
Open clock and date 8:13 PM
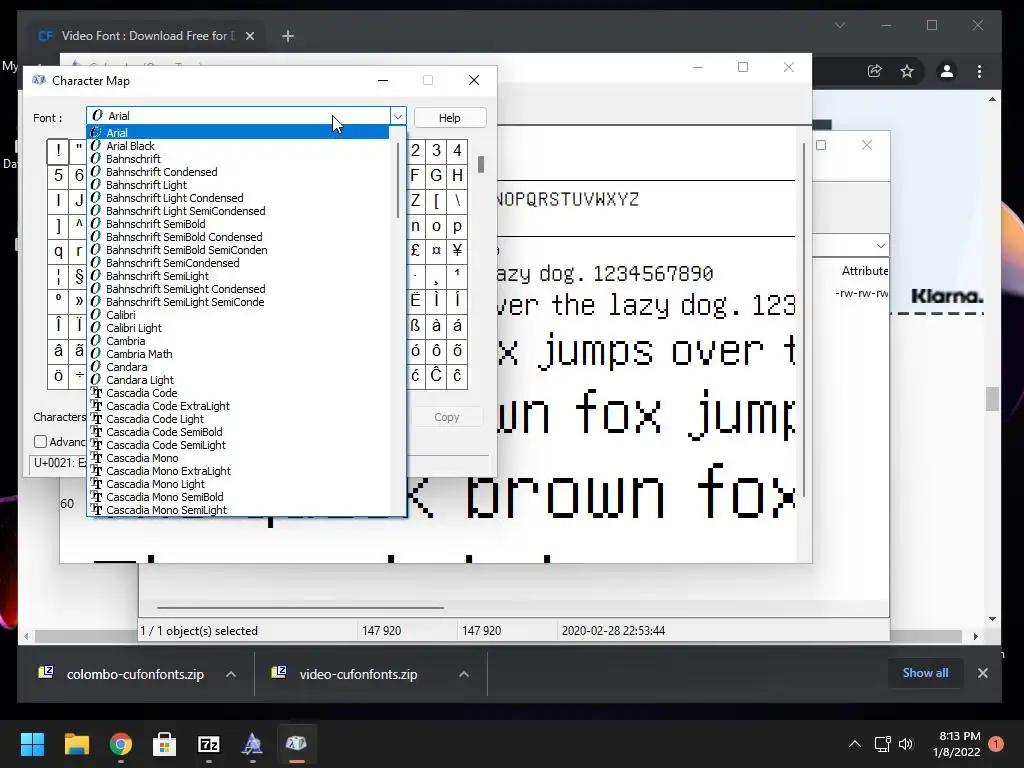pyautogui.click(x=956, y=744)
